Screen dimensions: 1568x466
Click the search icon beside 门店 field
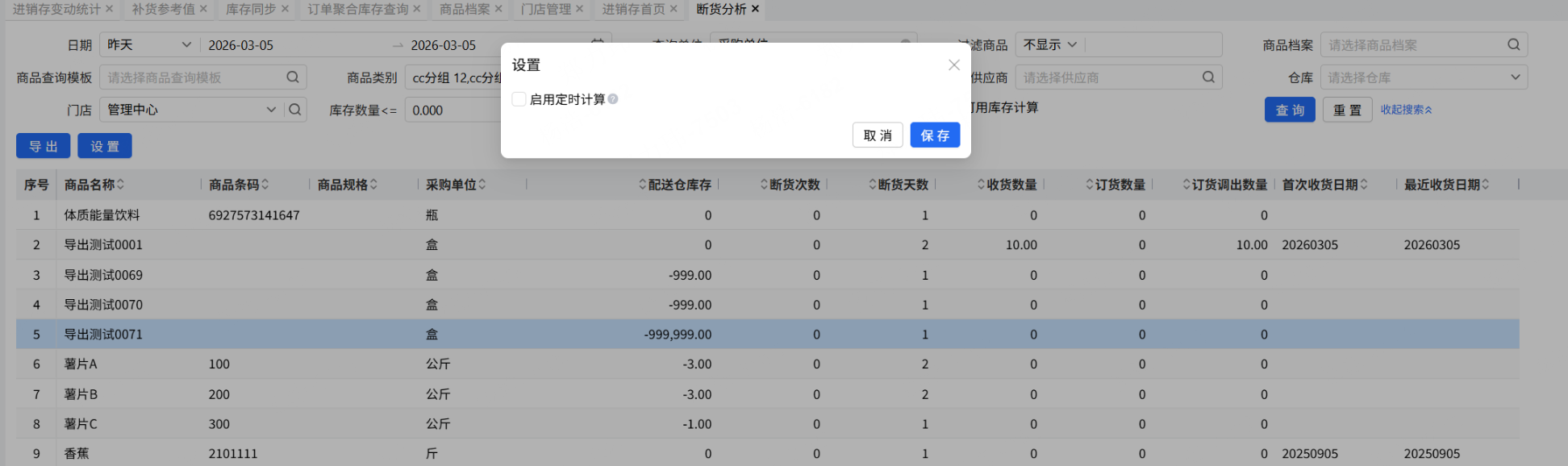pyautogui.click(x=295, y=110)
